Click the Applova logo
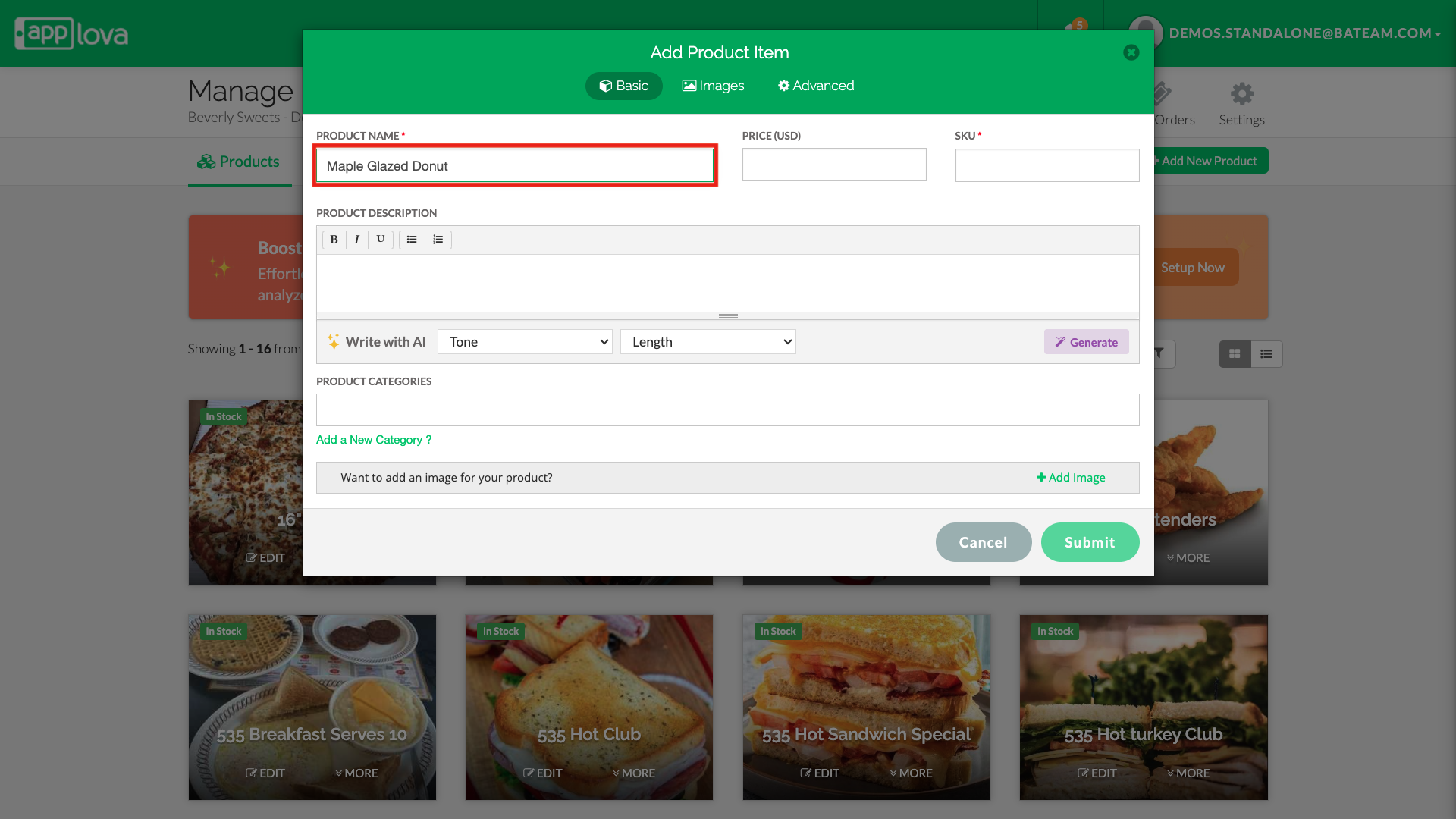Screen dimensions: 1456x819 pos(71,33)
